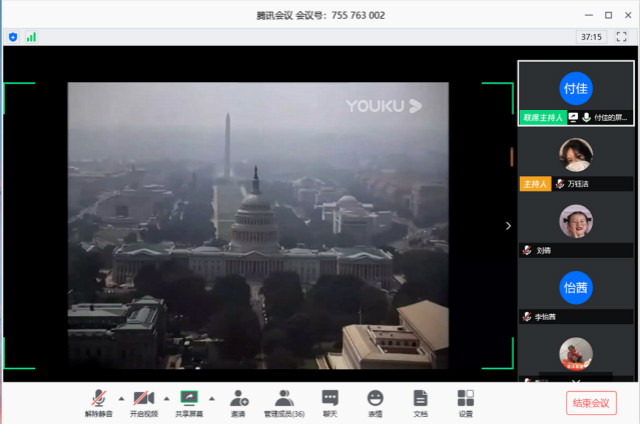Select the avatar of the girl with pigtails
This screenshot has width=640, height=424.
point(576,221)
